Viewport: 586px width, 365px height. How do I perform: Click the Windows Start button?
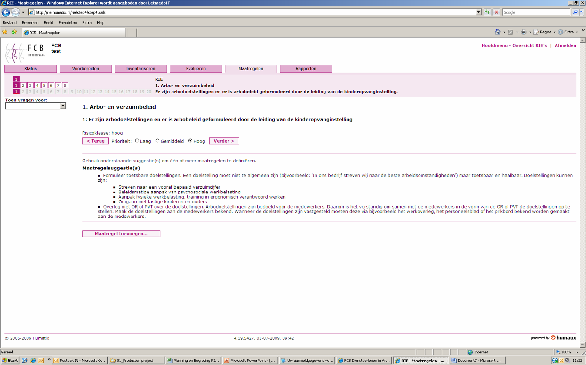pyautogui.click(x=10, y=361)
